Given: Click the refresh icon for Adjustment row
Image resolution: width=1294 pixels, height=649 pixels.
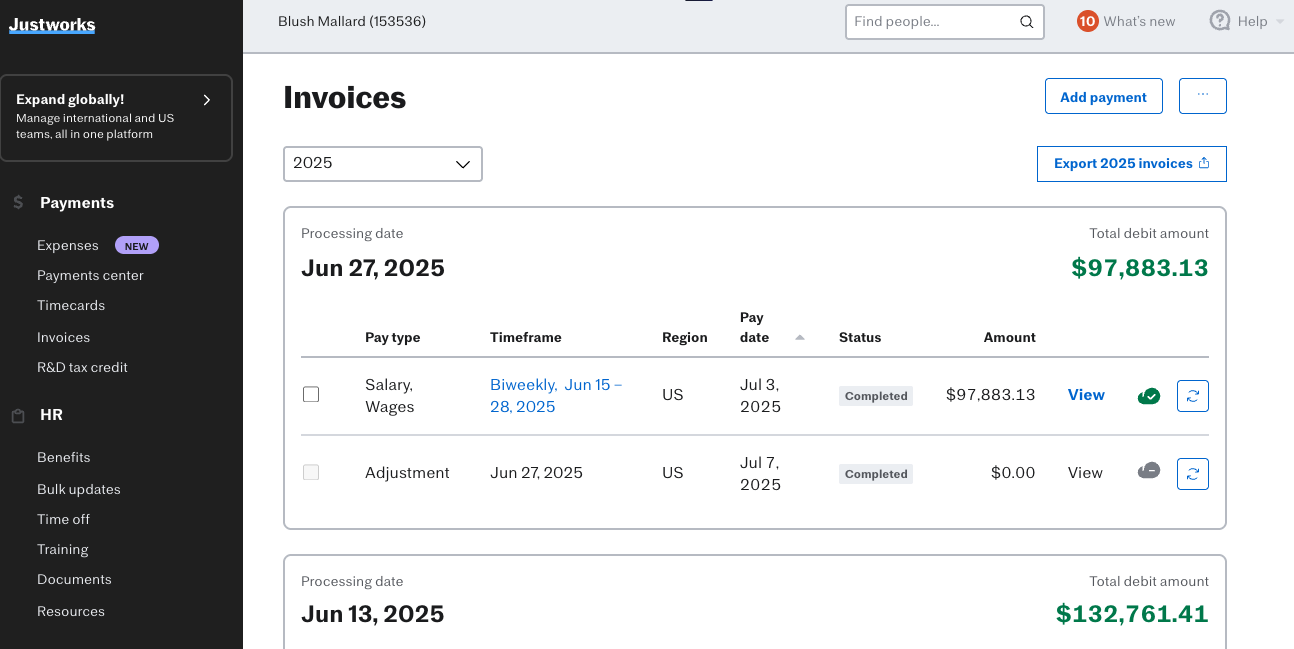Looking at the screenshot, I should pos(1192,474).
